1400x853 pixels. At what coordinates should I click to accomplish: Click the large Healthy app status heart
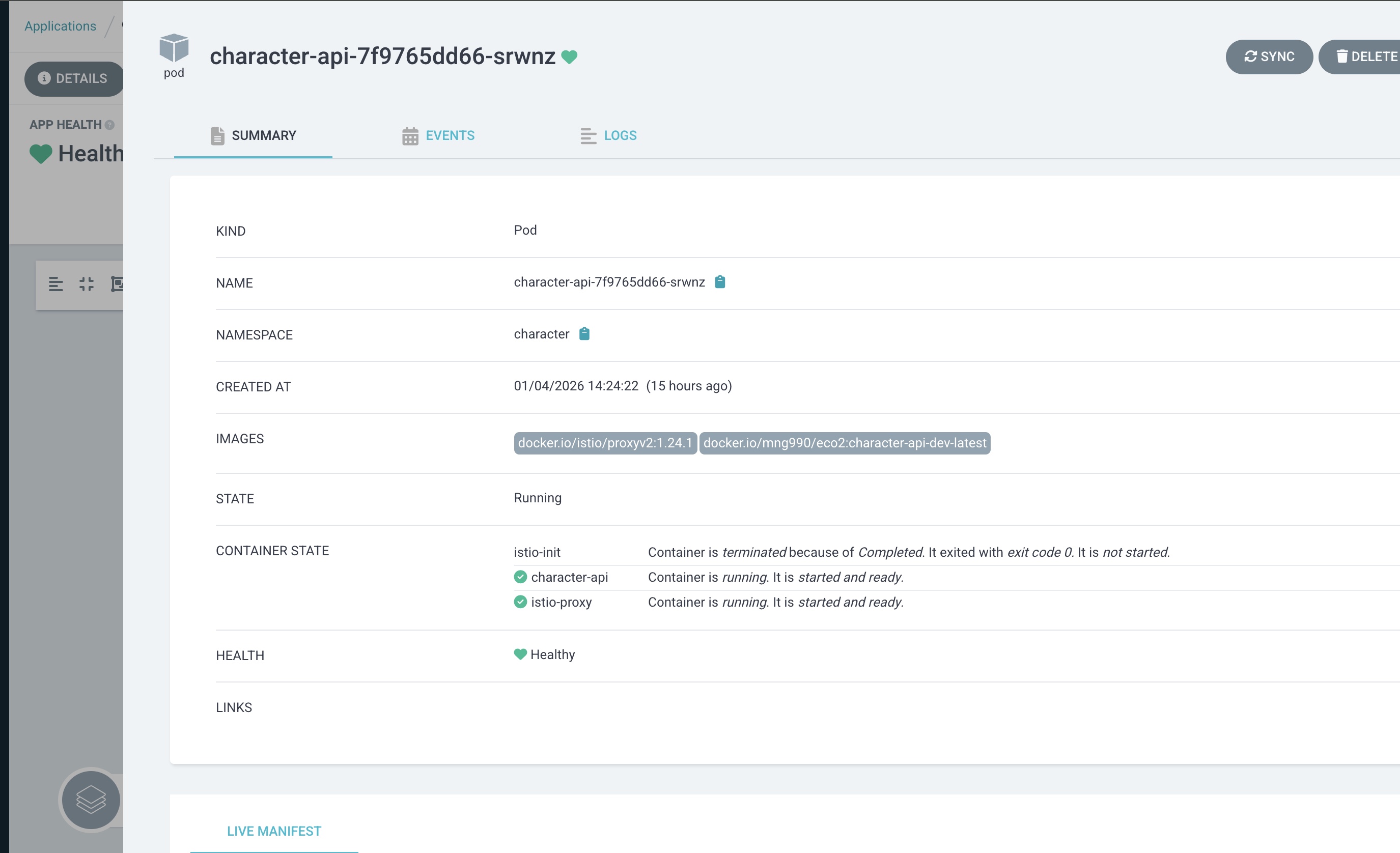click(41, 154)
